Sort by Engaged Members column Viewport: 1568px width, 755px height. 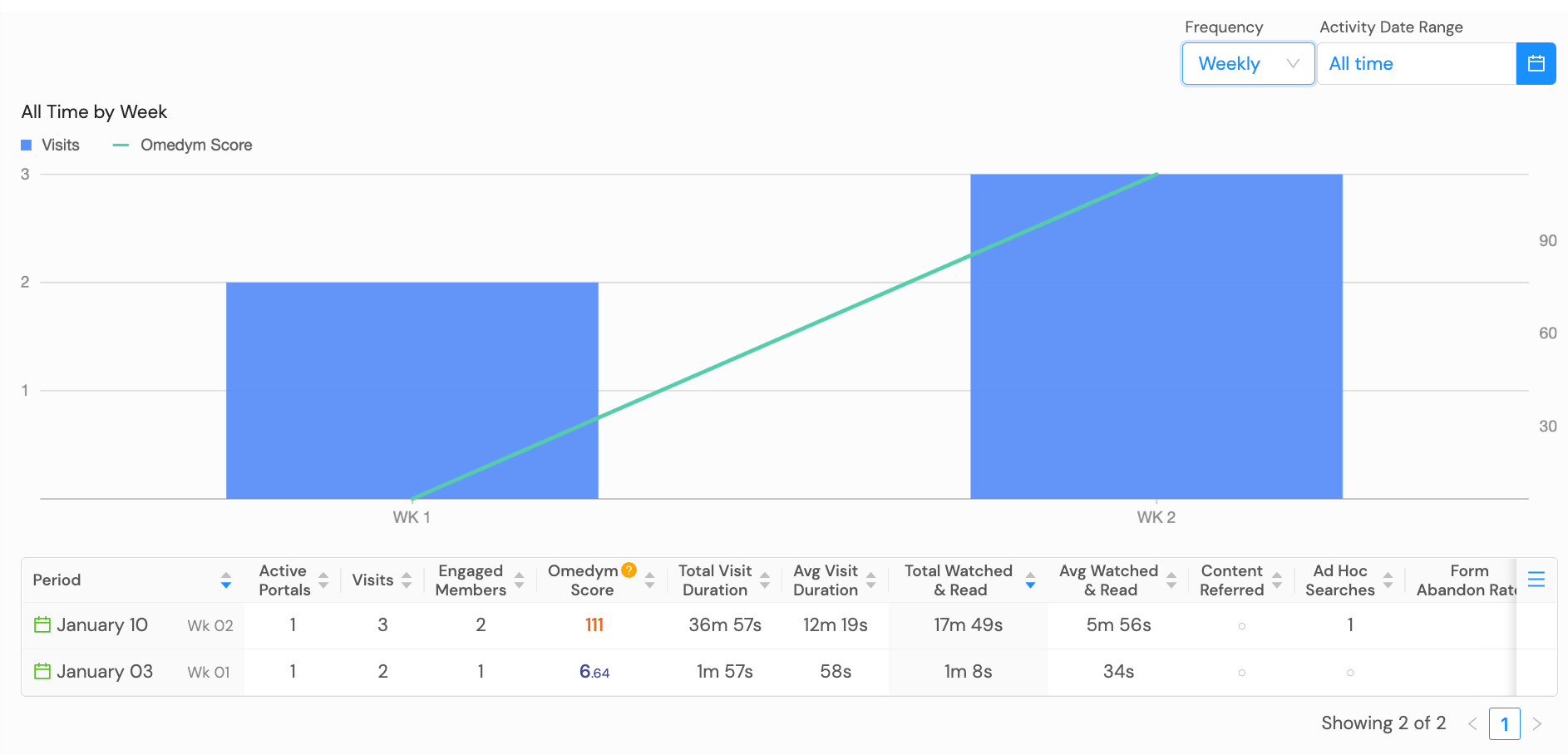click(519, 580)
